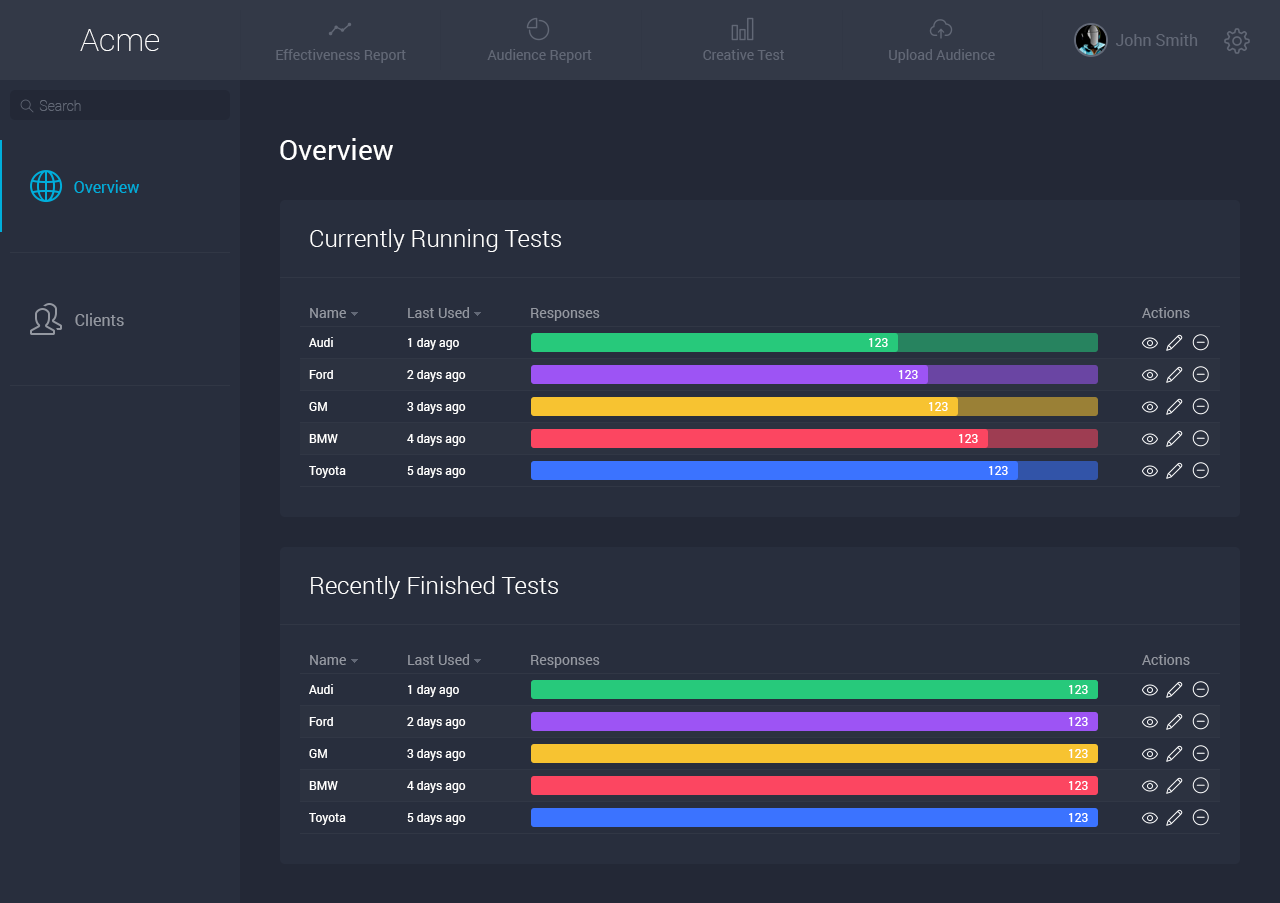Click the remove icon for running Ford test
The image size is (1280, 903).
tap(1201, 375)
